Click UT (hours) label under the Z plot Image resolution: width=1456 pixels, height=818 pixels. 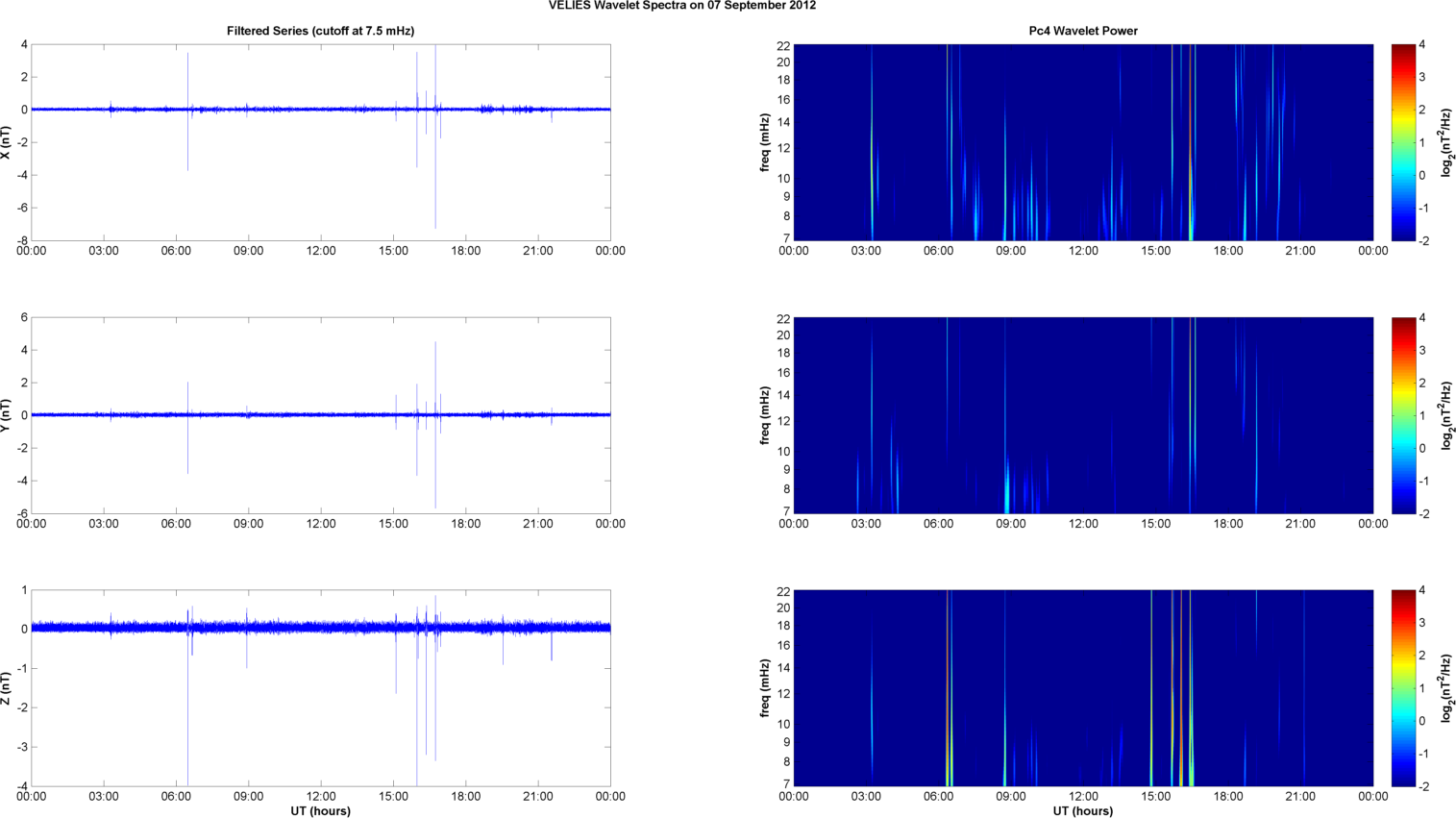click(320, 810)
